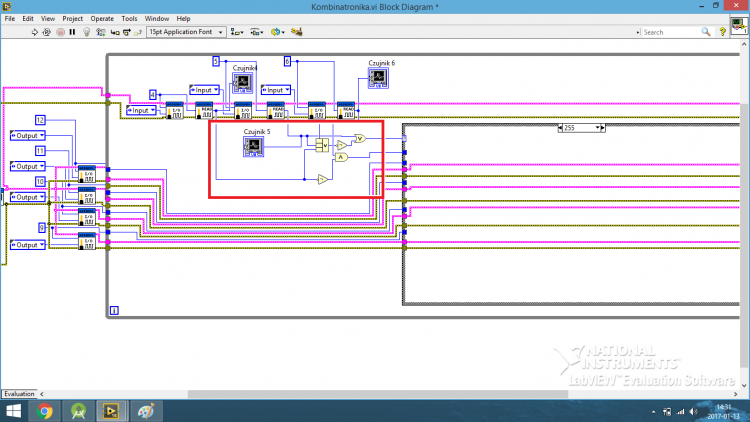Toggle Retain Wire Values
Viewport: 750px width, 422px height.
pyautogui.click(x=100, y=32)
